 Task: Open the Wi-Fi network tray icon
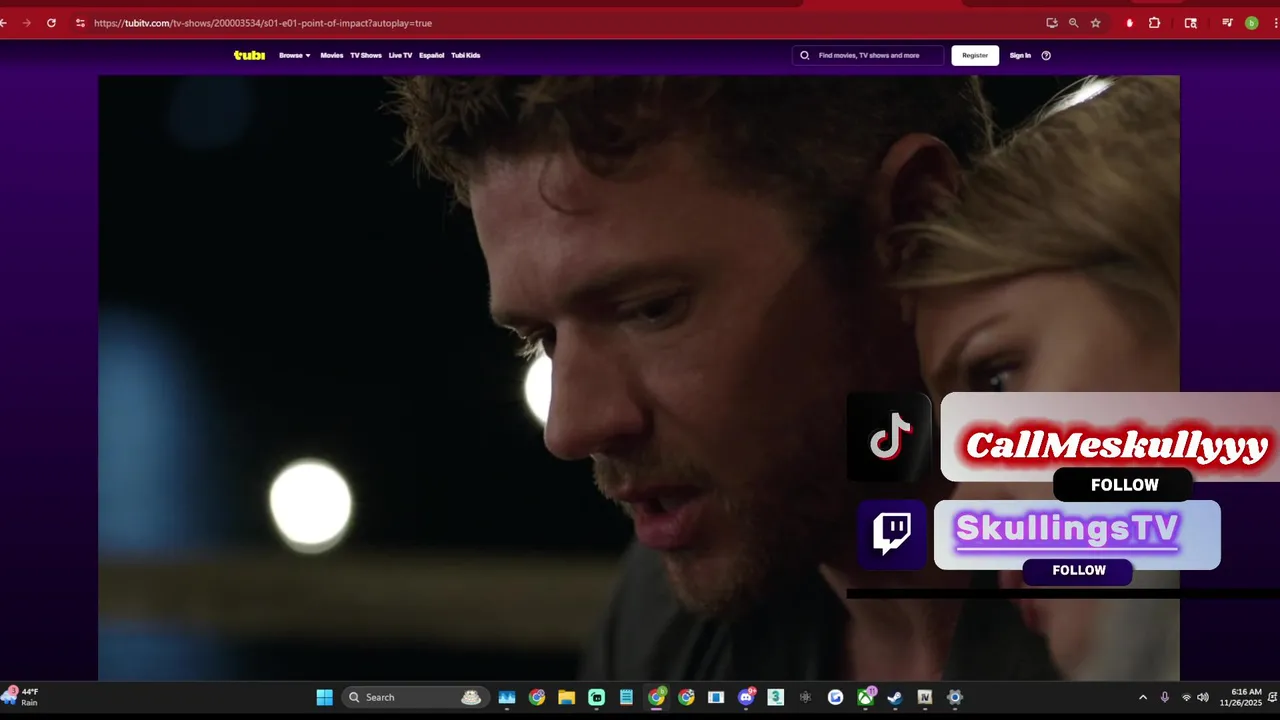coord(1187,697)
